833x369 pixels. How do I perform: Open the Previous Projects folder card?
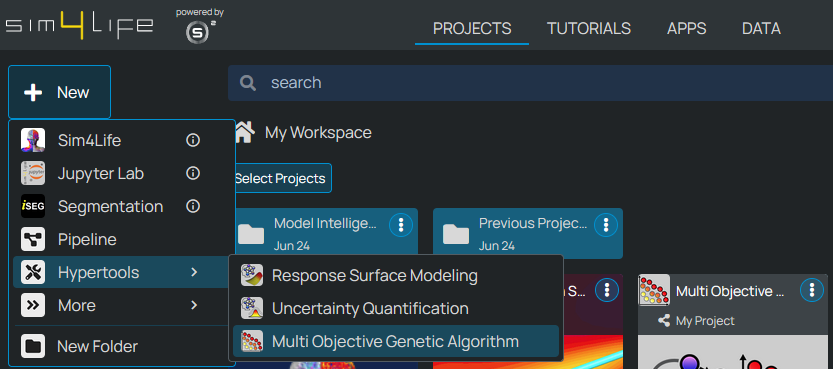(528, 233)
